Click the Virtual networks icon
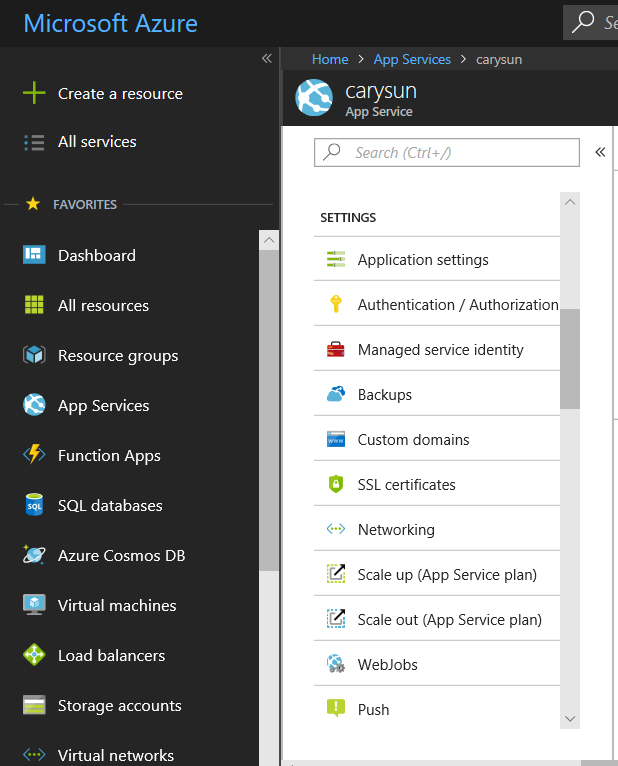618x766 pixels. [34, 755]
